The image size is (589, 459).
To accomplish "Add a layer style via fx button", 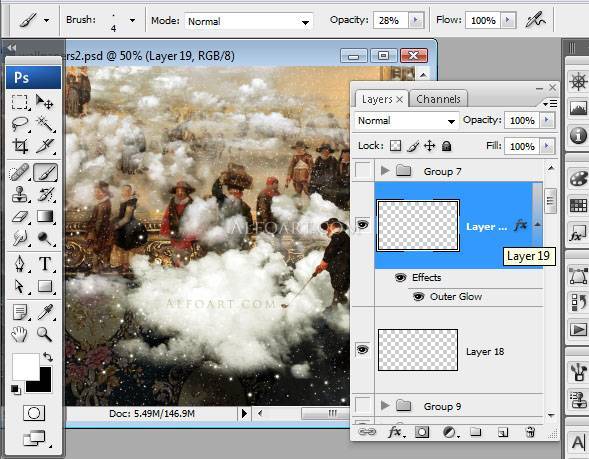I will (x=396, y=432).
